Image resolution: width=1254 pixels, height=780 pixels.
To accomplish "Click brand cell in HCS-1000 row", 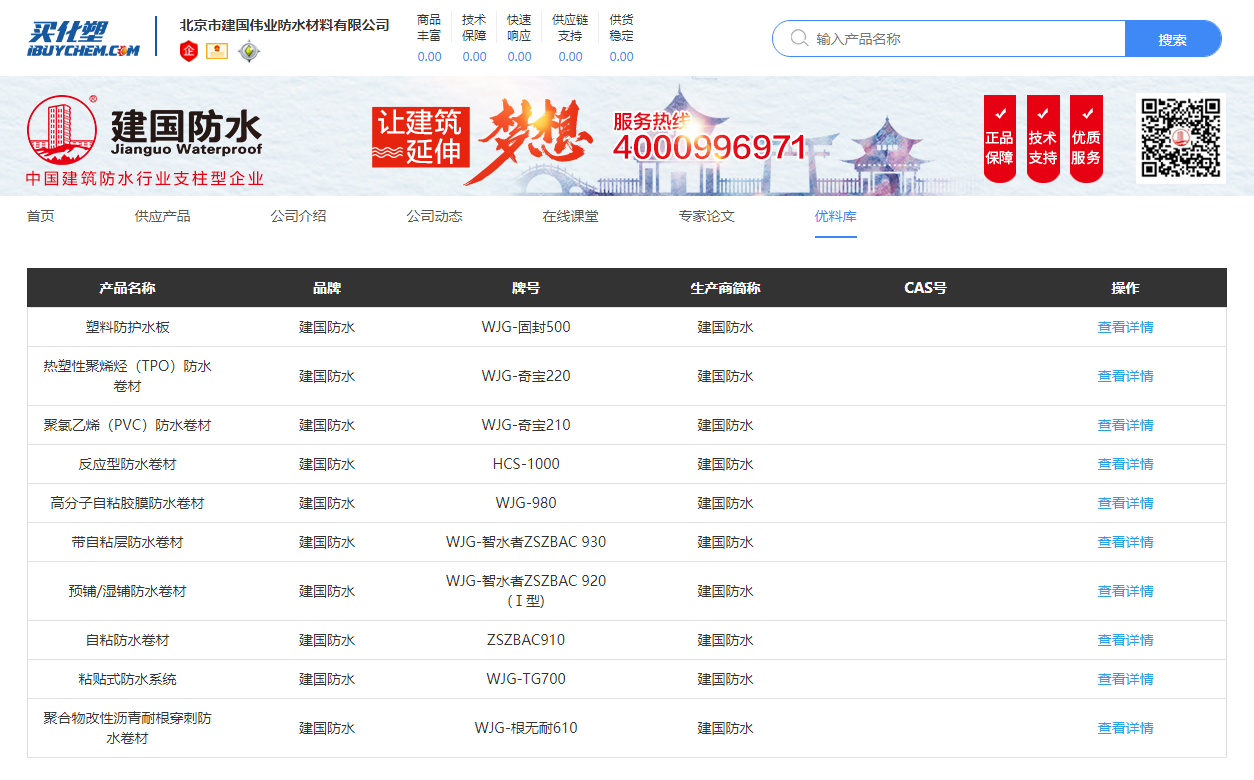I will point(327,464).
